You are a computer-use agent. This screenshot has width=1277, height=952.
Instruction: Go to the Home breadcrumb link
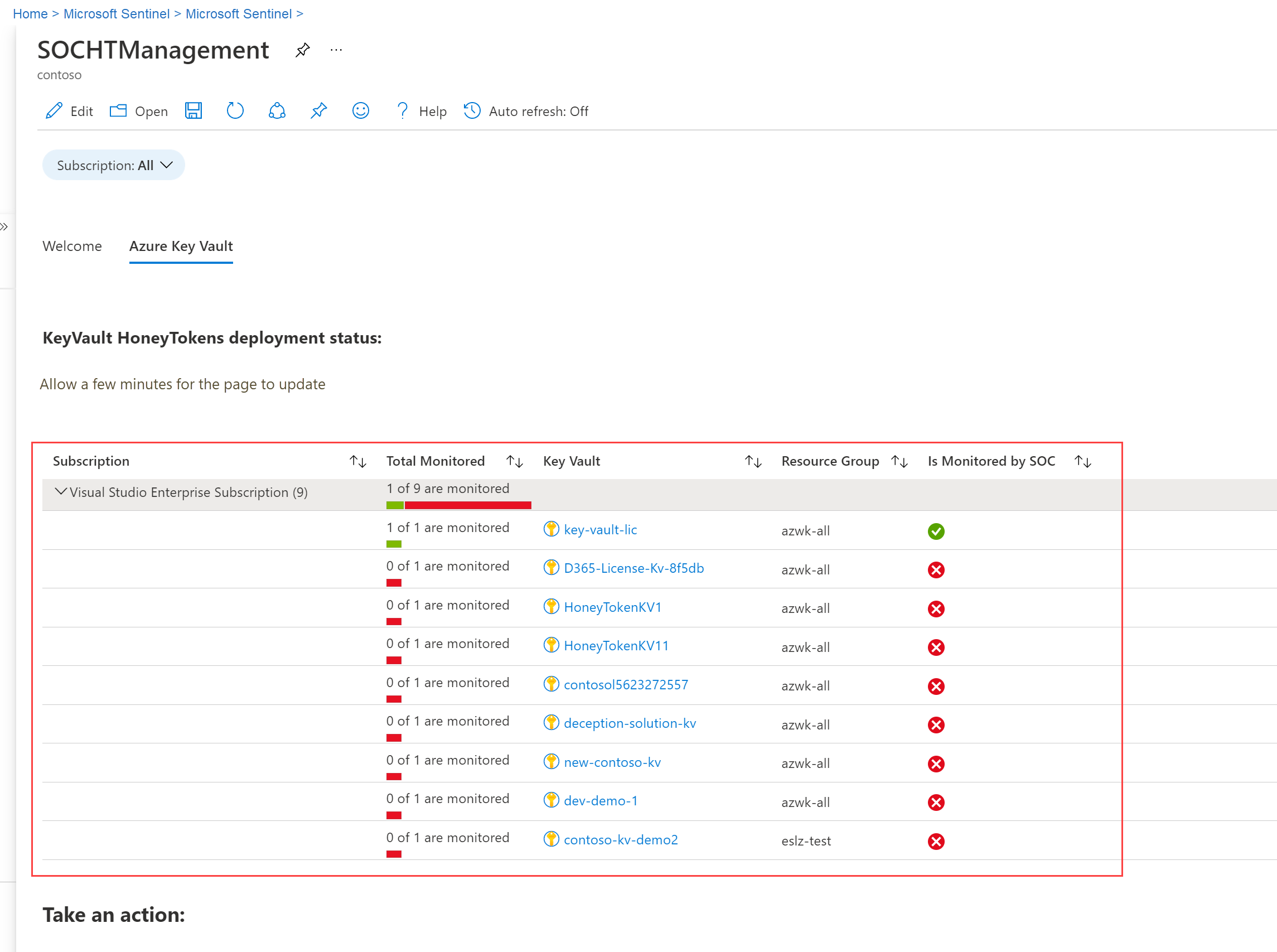point(30,14)
